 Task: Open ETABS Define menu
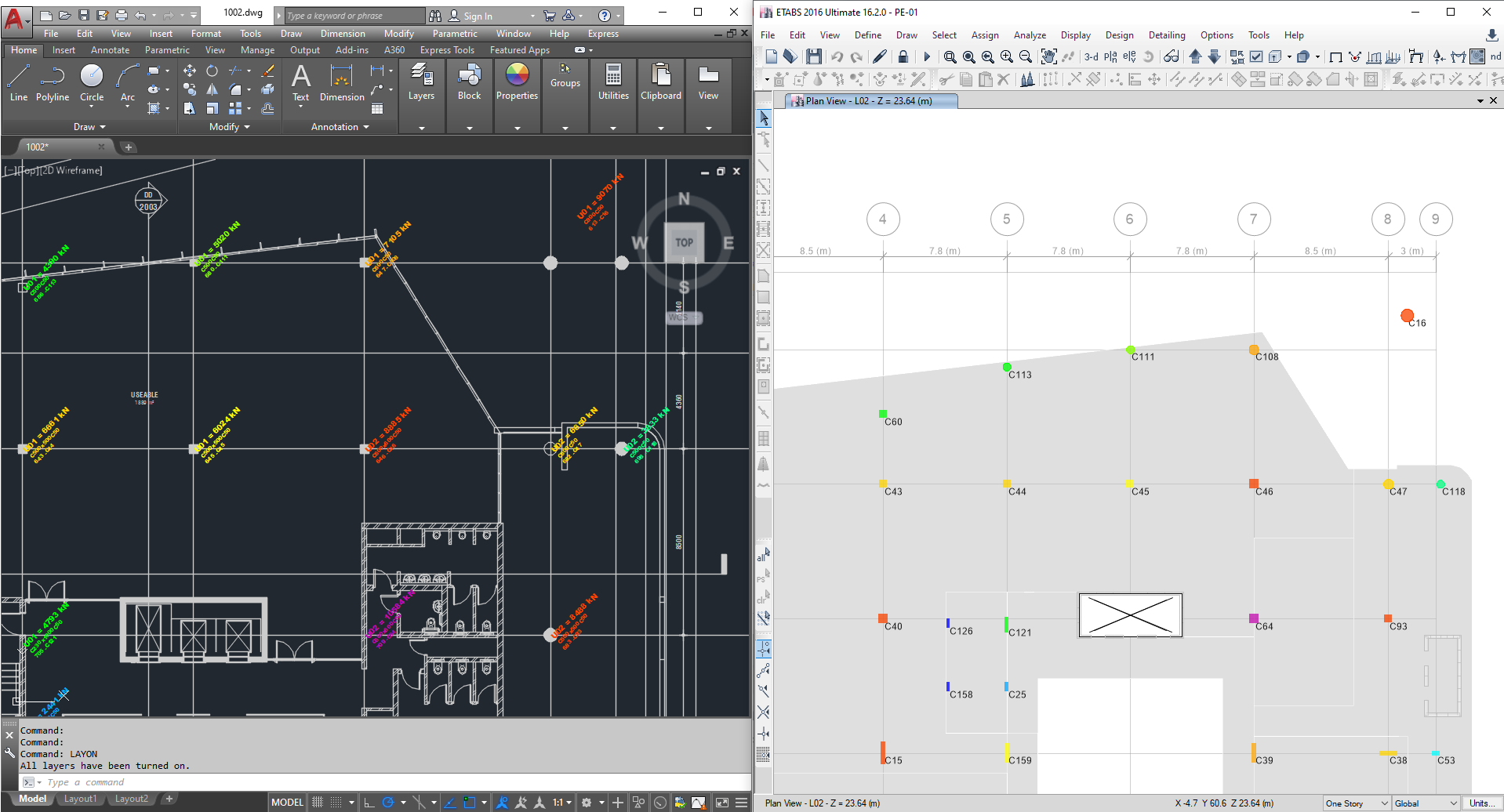tap(867, 34)
